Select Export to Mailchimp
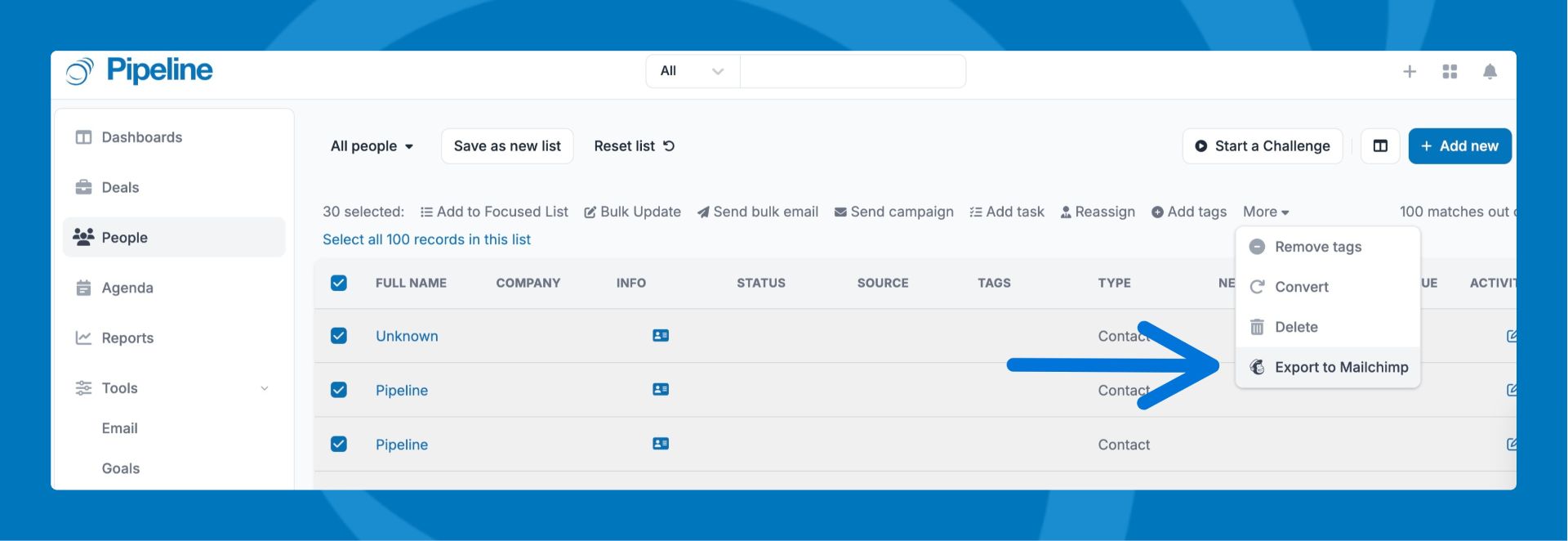Image resolution: width=1568 pixels, height=541 pixels. [1328, 367]
